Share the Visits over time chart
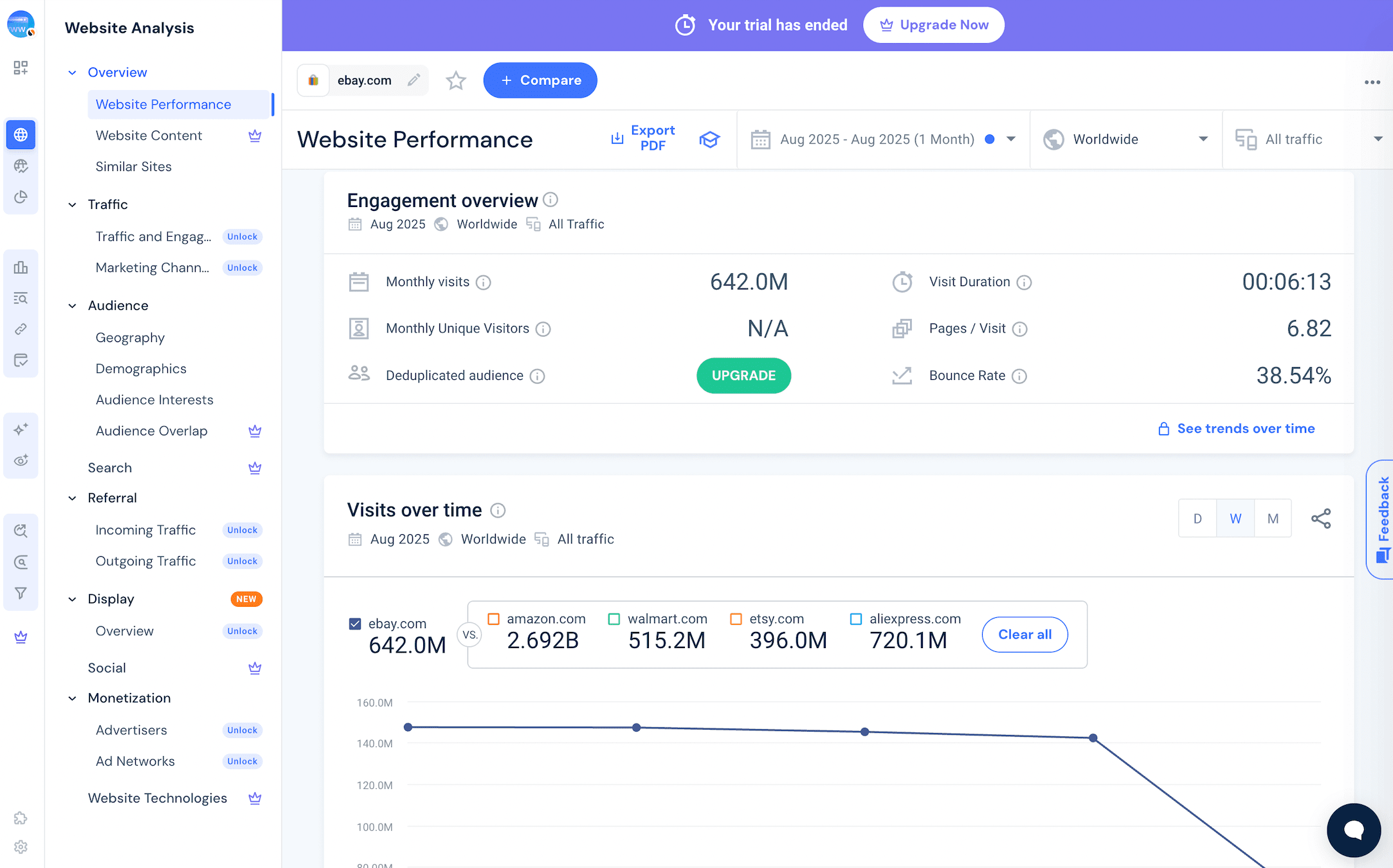Image resolution: width=1393 pixels, height=868 pixels. point(1321,518)
